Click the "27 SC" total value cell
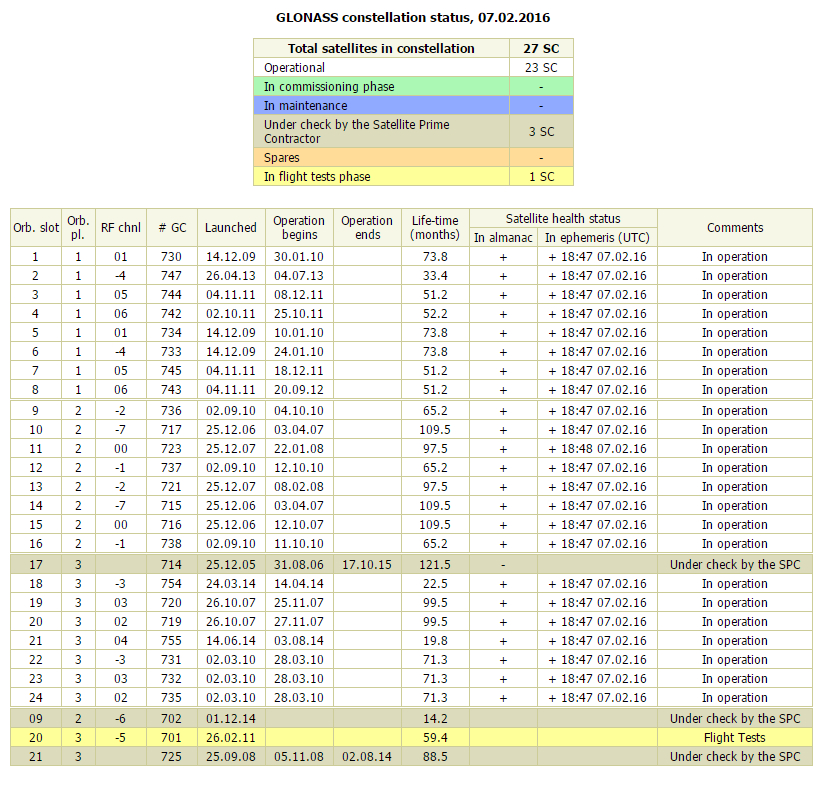Screen dimensions: 828x788 541,48
